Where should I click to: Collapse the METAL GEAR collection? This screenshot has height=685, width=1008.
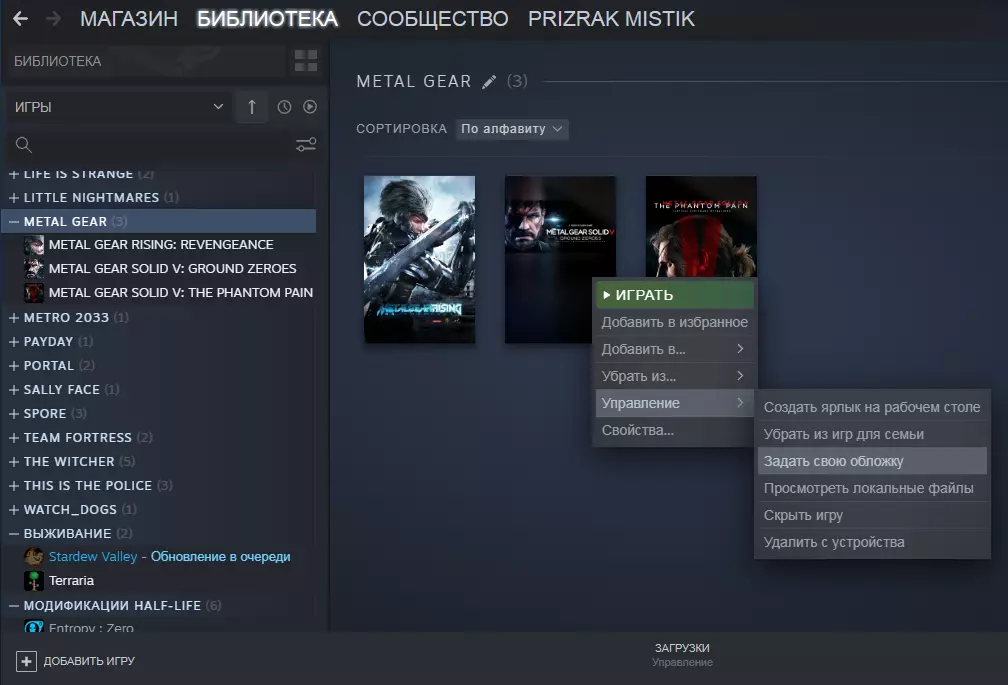(x=14, y=222)
